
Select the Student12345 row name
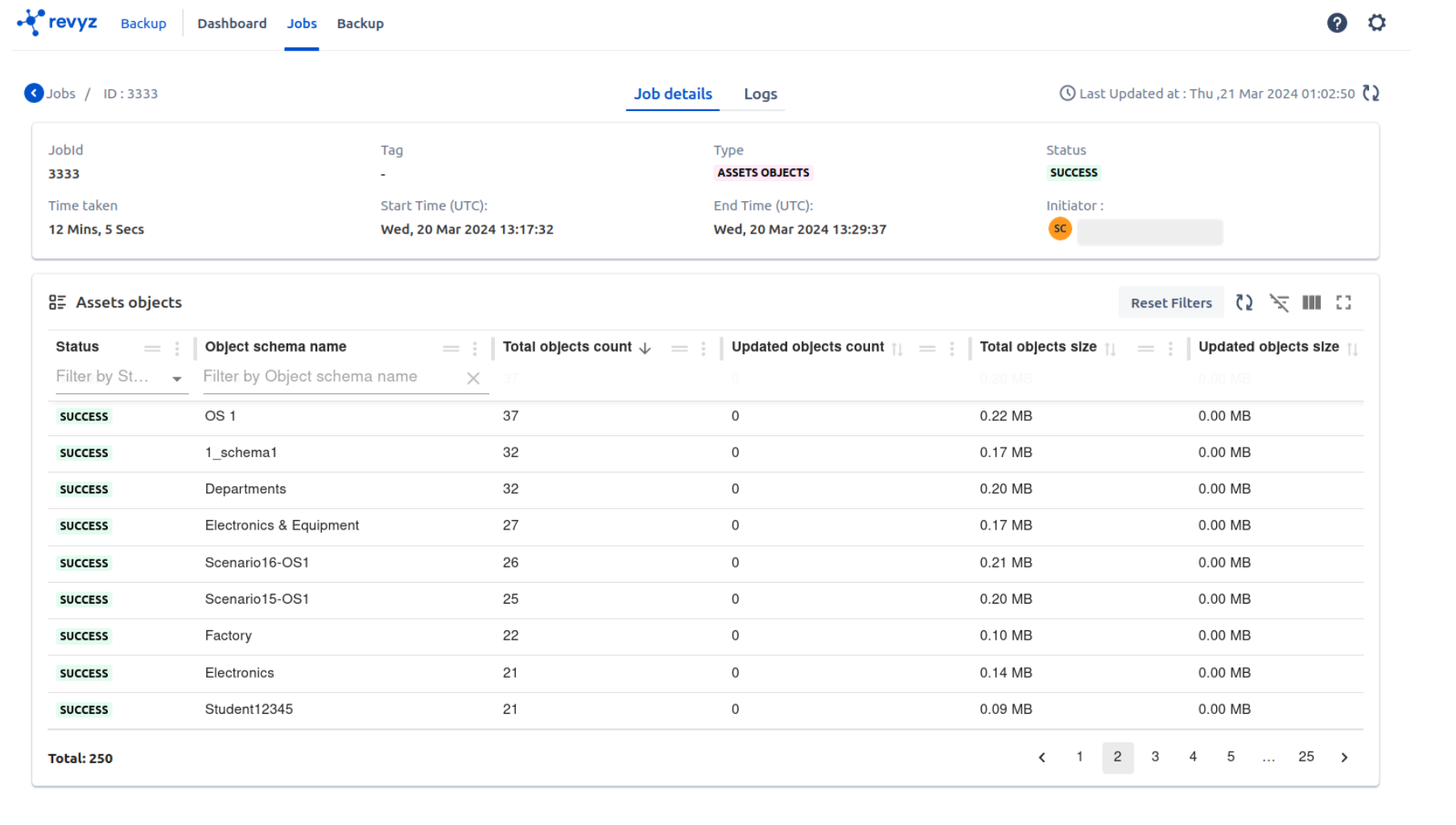[249, 709]
